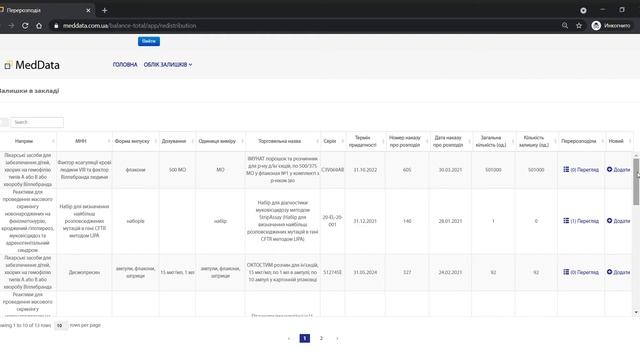Select the Десмопресин cell
Viewport: 640px width, 360px height.
point(84,272)
